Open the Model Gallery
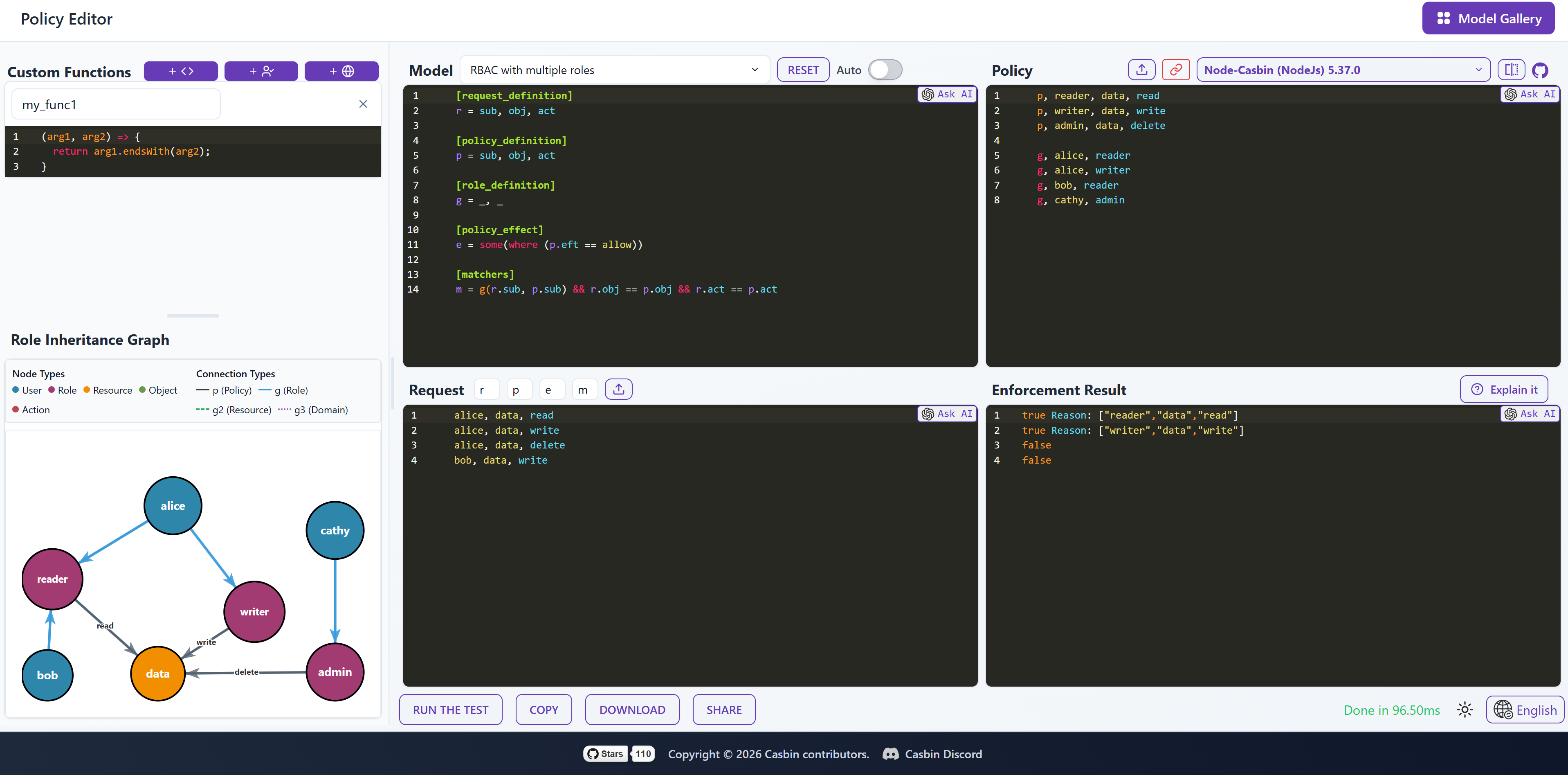Image resolution: width=1568 pixels, height=775 pixels. [1488, 18]
